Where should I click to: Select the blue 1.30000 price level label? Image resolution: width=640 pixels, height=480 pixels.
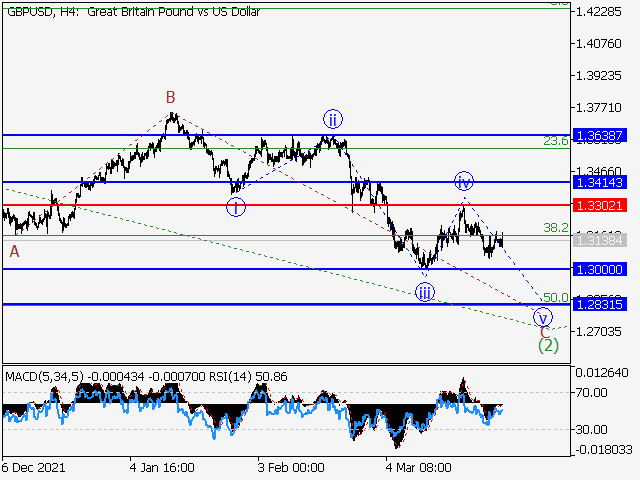coord(600,269)
